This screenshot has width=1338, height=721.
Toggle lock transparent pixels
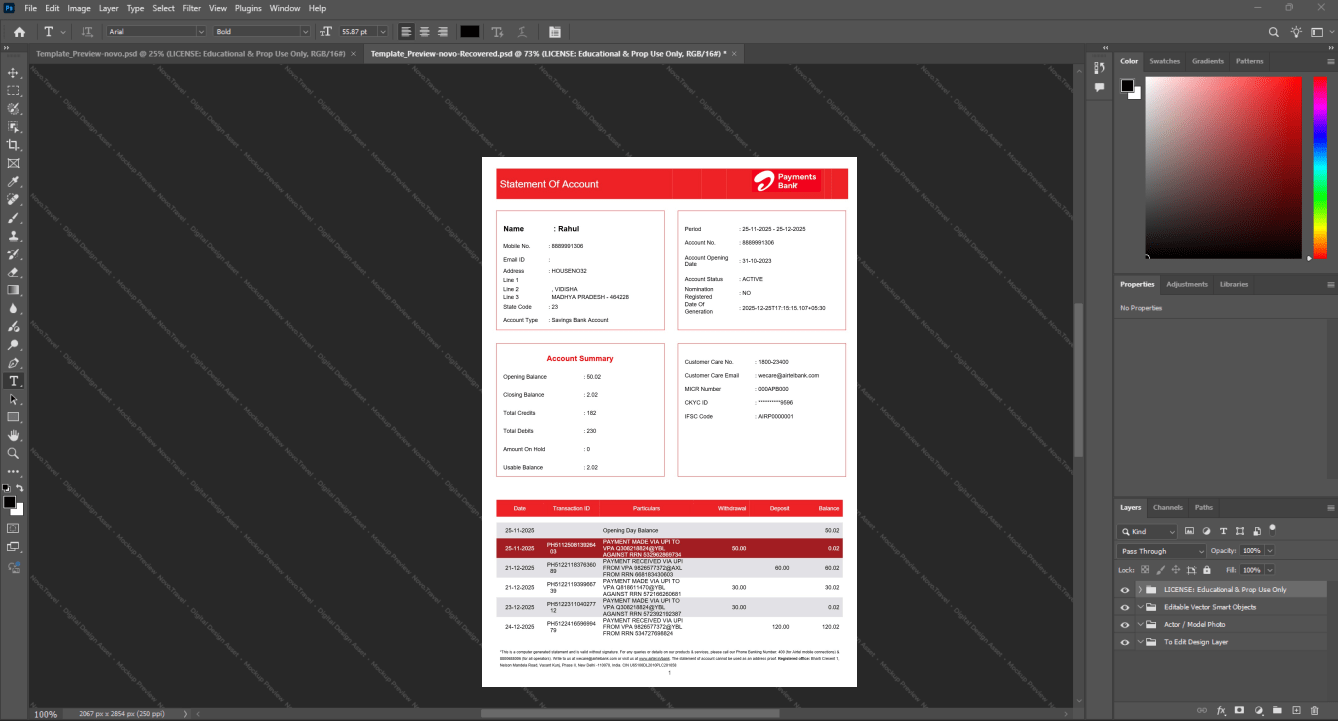[x=1146, y=569]
